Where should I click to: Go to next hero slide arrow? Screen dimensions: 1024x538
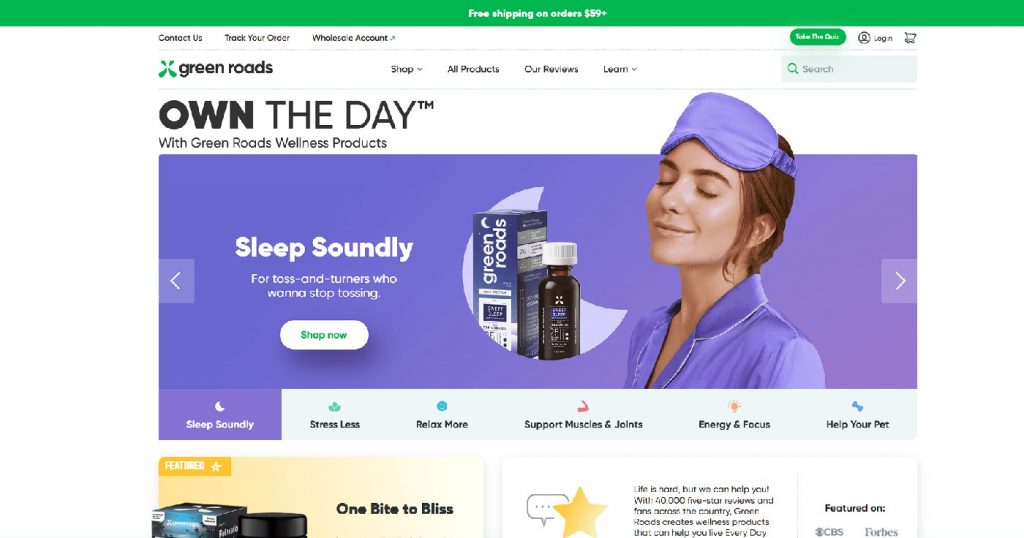pos(899,281)
